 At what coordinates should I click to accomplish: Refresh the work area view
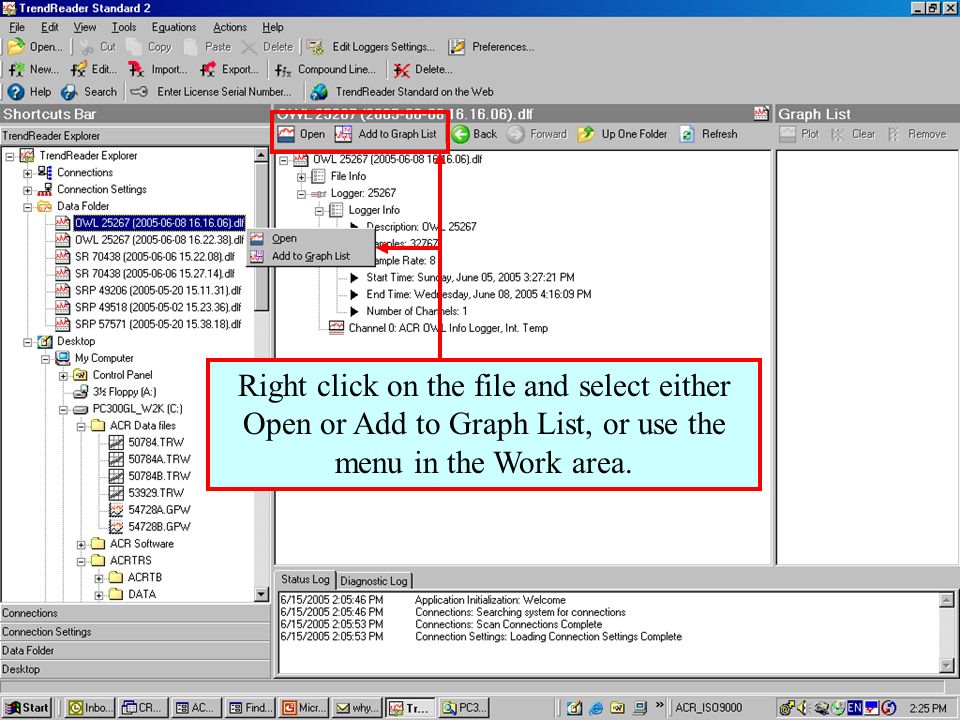(x=709, y=133)
